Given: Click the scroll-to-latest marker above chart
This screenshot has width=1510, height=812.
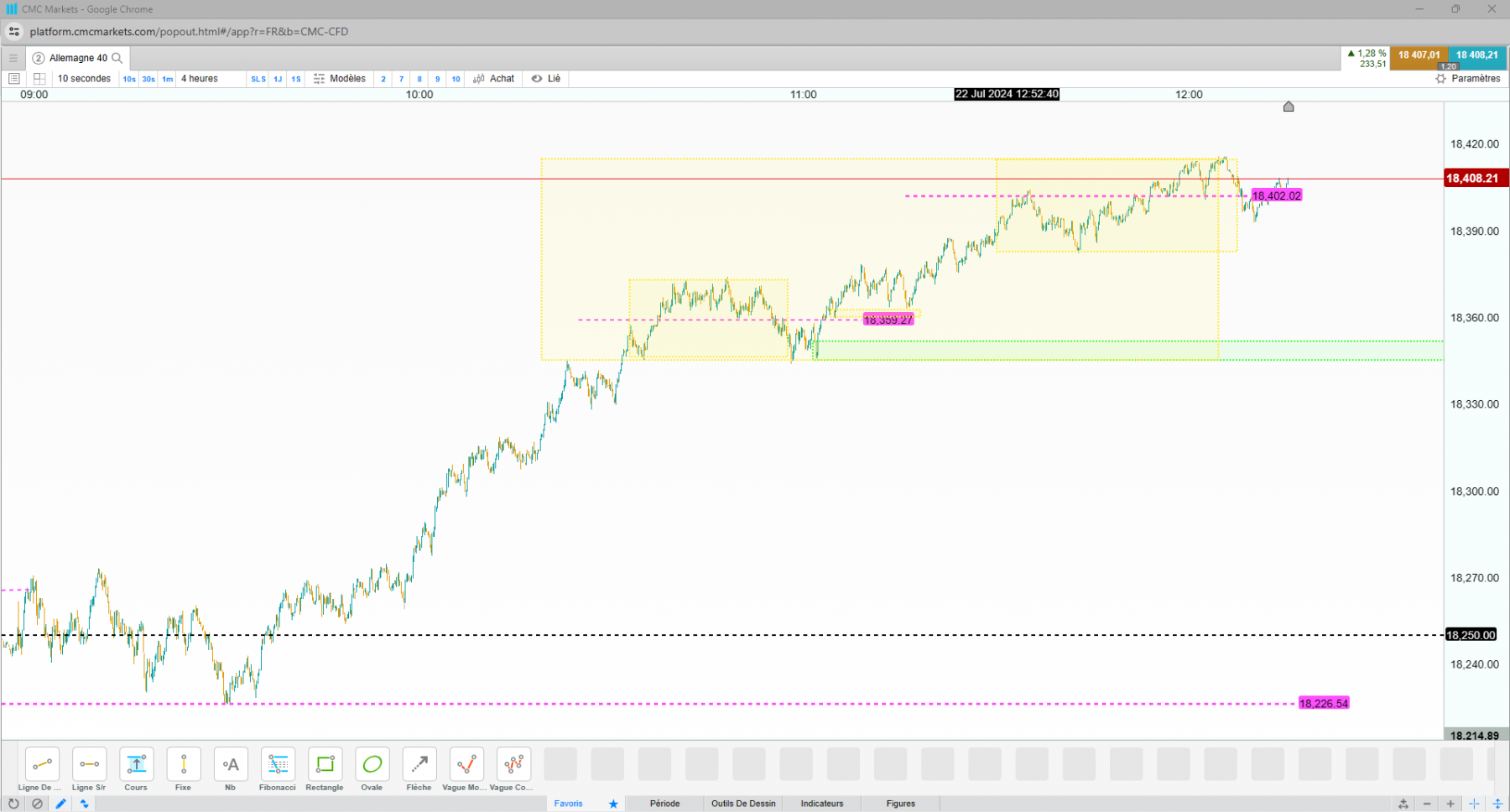Looking at the screenshot, I should 1289,107.
